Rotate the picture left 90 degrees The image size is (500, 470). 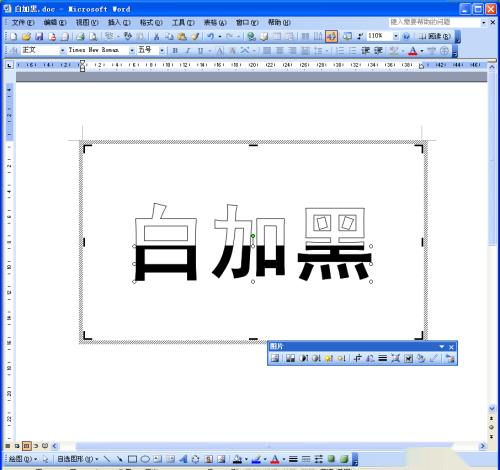(370, 358)
